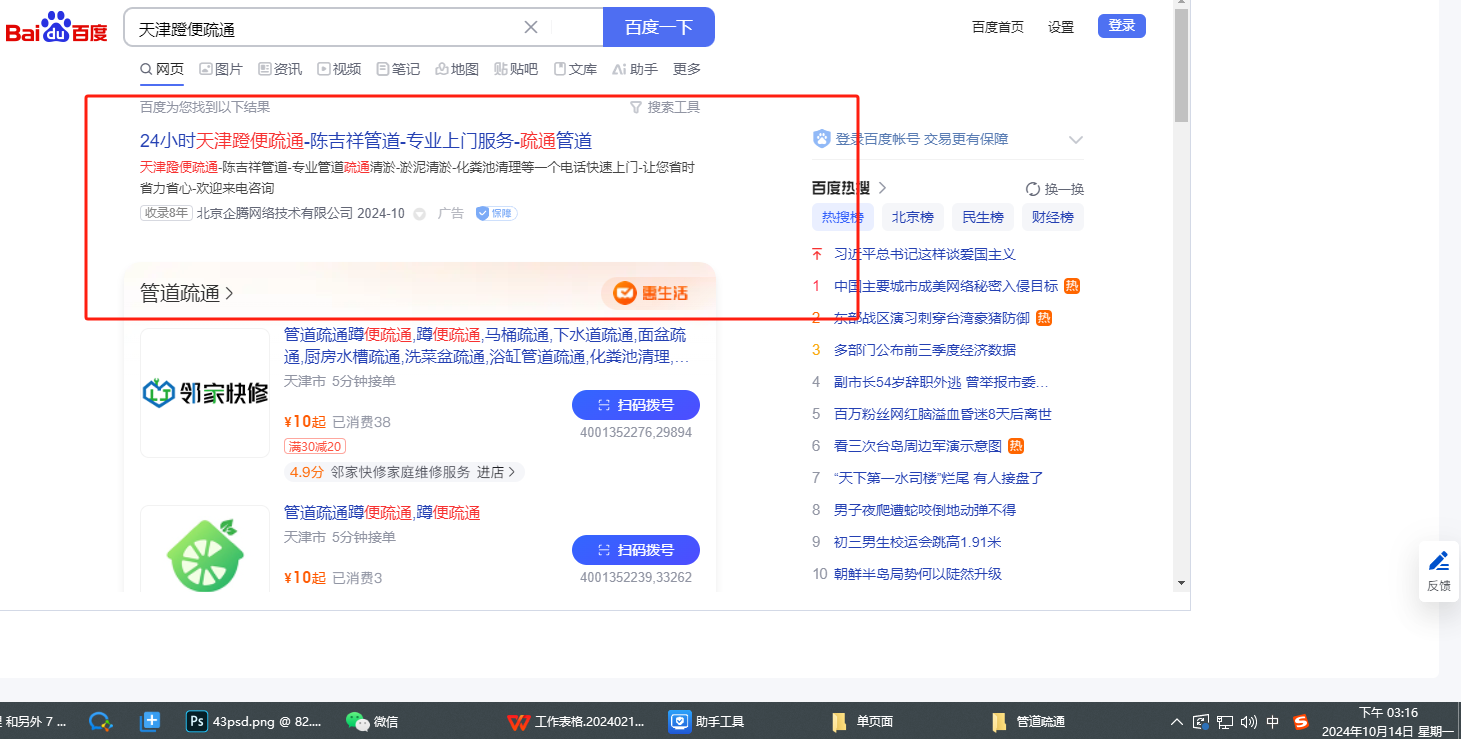Open WeChat from the taskbar
The height and width of the screenshot is (739, 1461).
[x=371, y=721]
